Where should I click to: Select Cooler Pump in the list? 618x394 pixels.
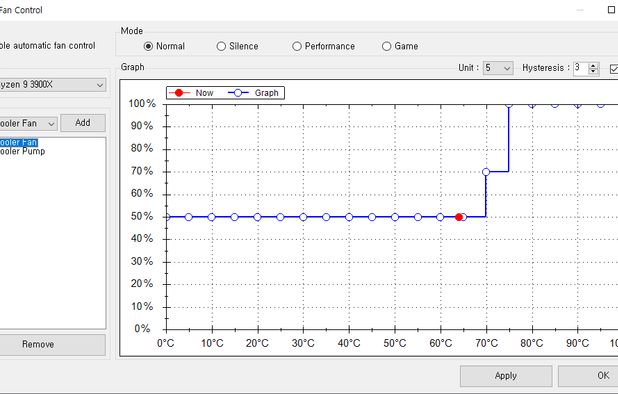[22, 151]
